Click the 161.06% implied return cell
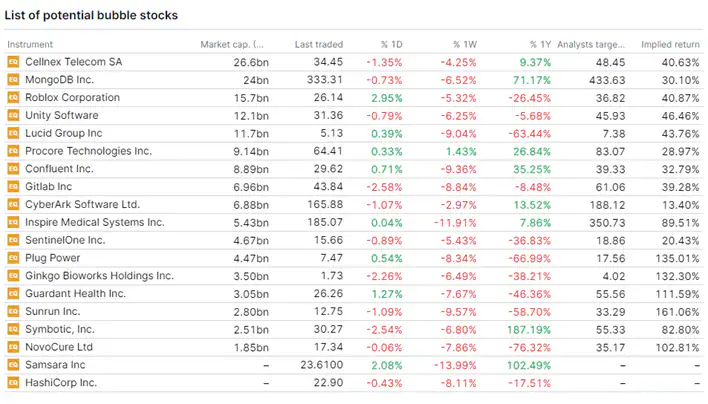The height and width of the screenshot is (404, 708). click(x=677, y=312)
